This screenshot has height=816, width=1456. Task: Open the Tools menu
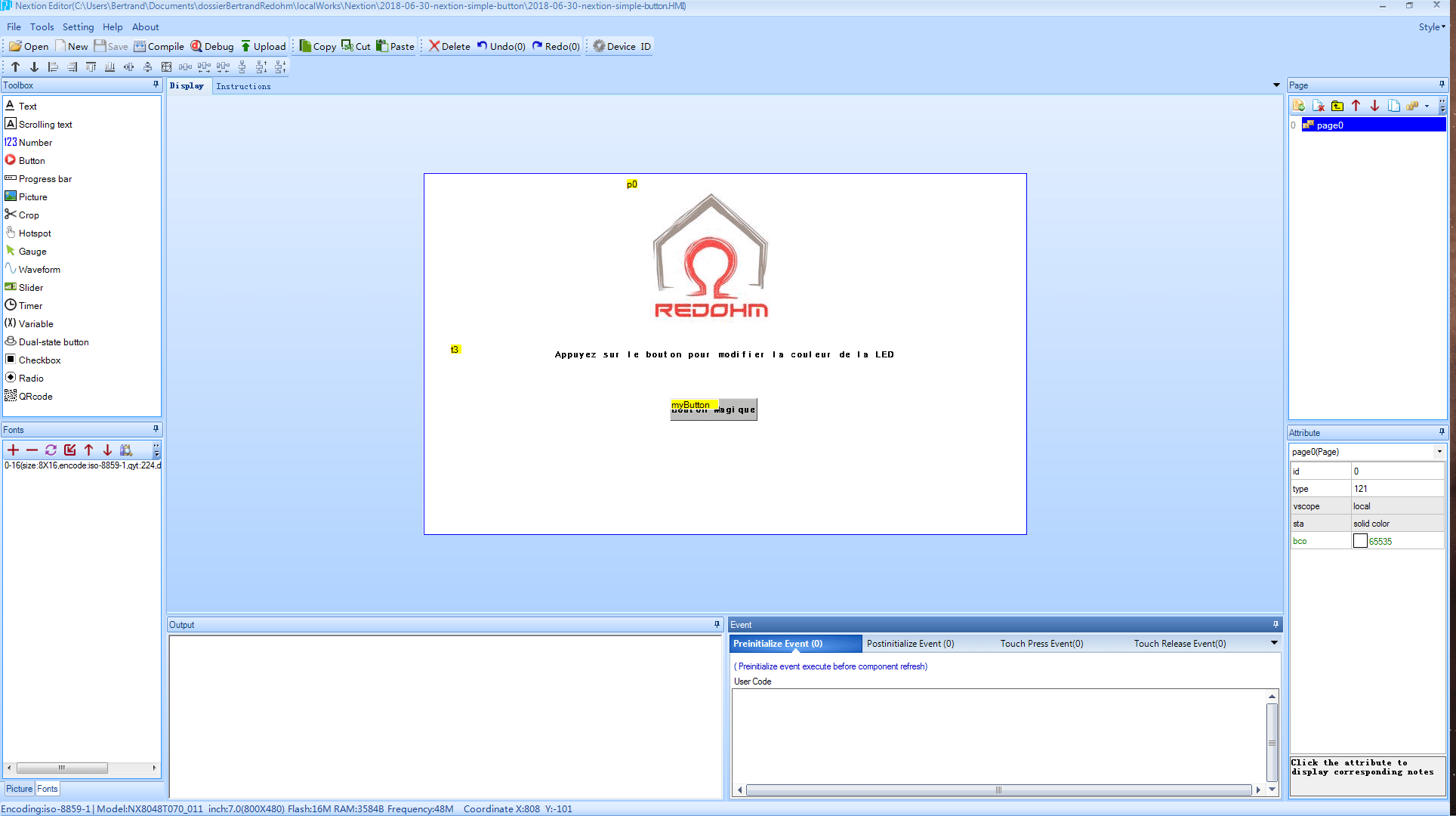[42, 26]
